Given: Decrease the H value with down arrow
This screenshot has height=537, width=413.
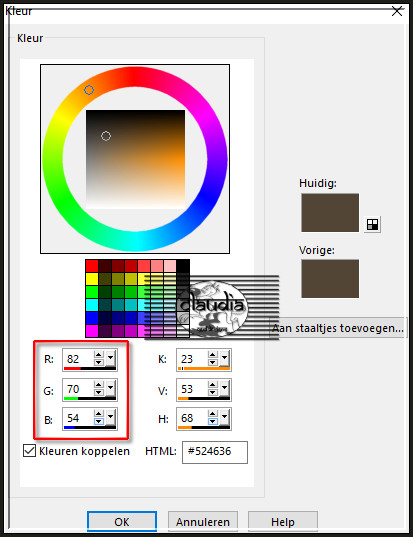Looking at the screenshot, I should pyautogui.click(x=213, y=421).
